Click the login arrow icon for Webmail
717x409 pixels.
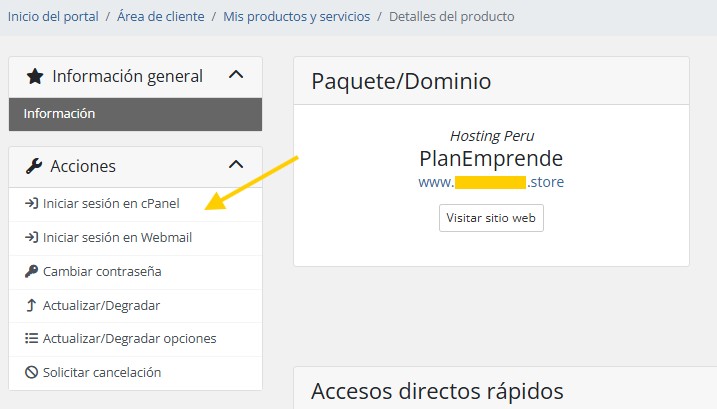tap(31, 237)
